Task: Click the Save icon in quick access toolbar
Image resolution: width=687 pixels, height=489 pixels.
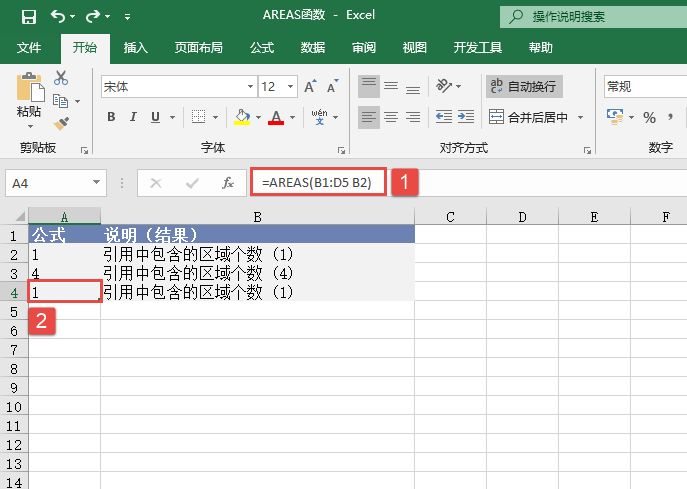Action: [x=28, y=17]
